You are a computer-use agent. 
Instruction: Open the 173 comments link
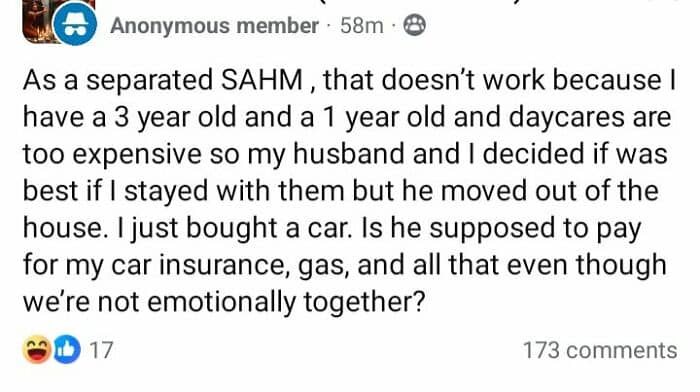(600, 350)
